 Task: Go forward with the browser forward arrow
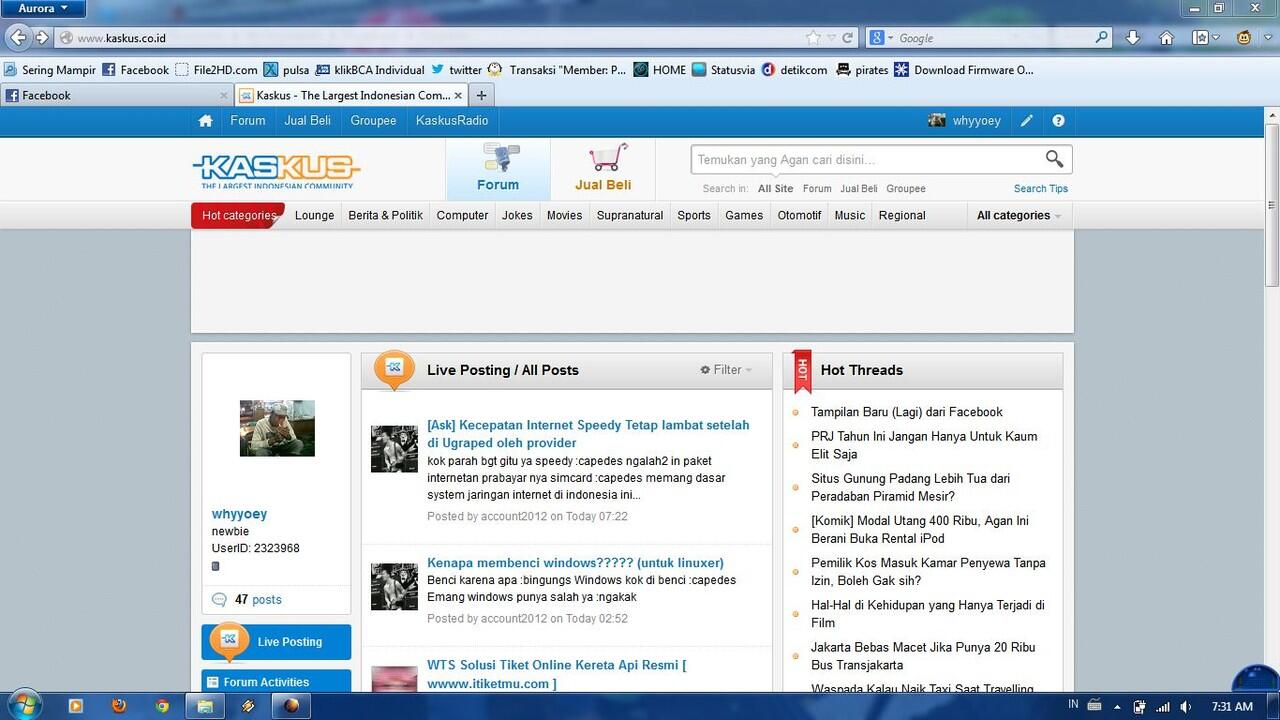(x=41, y=38)
